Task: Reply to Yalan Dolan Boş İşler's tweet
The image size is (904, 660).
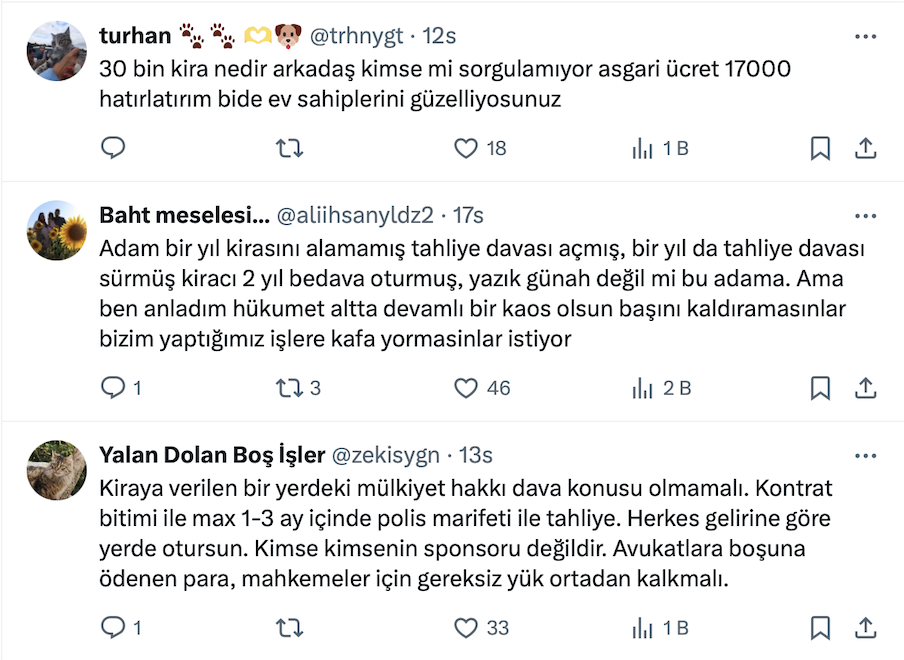Action: [x=114, y=628]
